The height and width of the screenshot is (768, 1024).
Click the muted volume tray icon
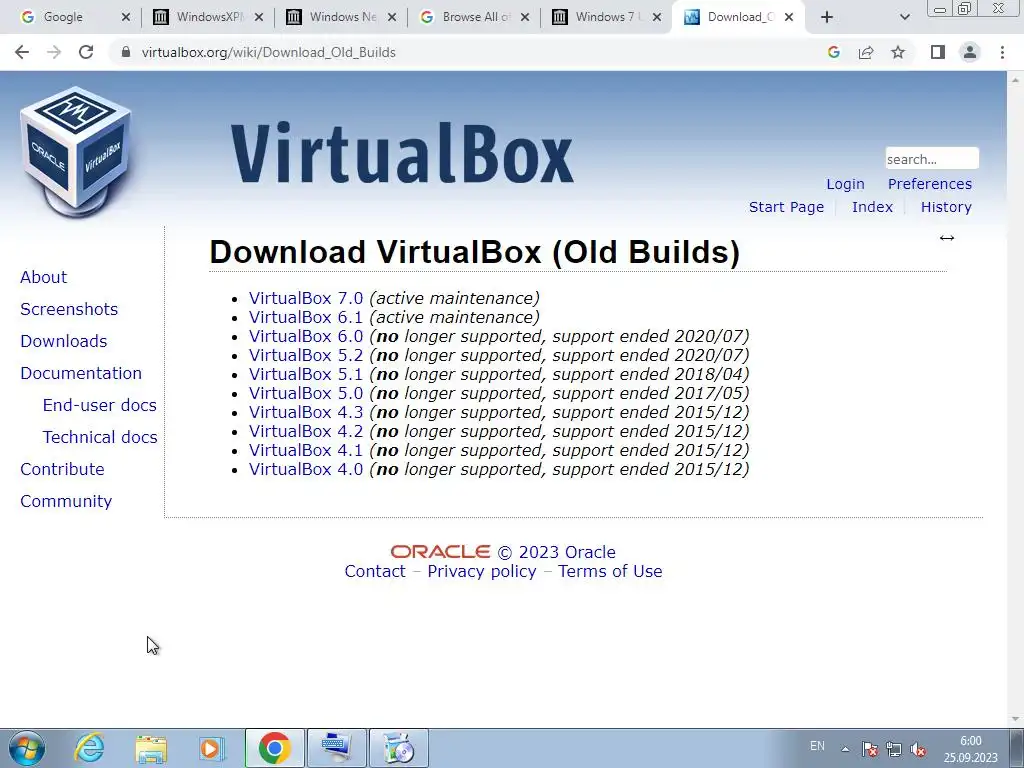918,749
